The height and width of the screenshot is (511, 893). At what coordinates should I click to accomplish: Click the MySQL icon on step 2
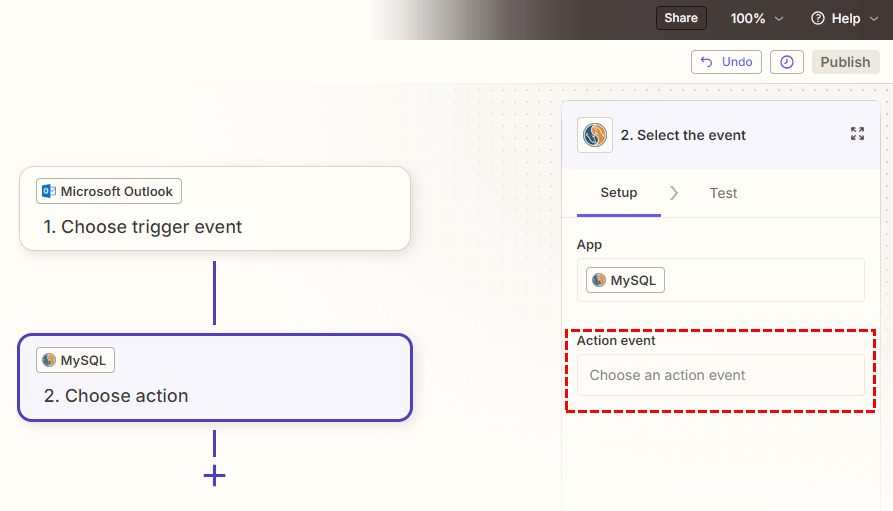(x=48, y=360)
